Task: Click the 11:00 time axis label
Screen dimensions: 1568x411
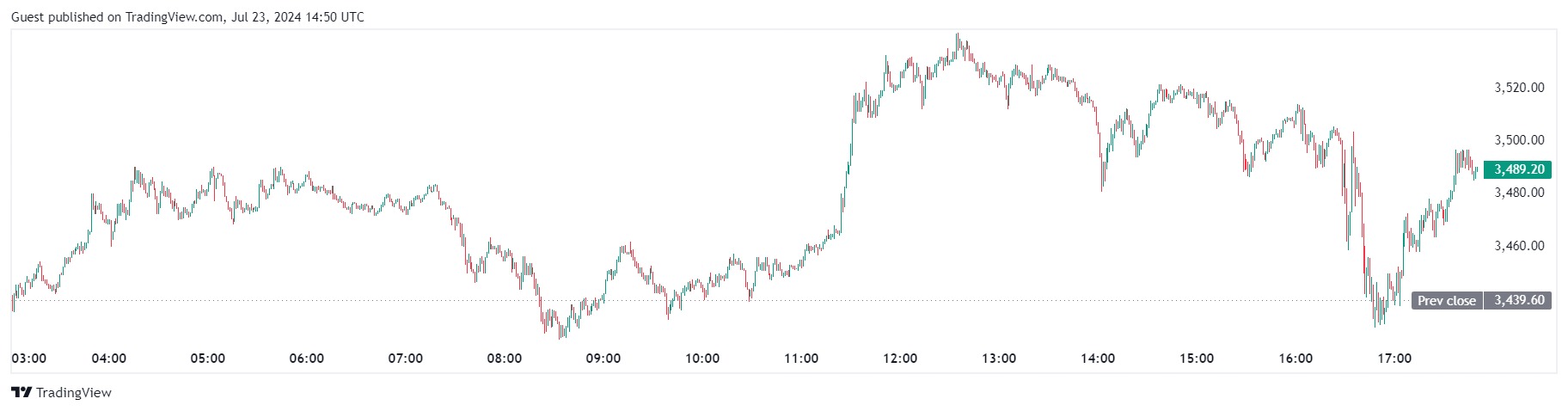Action: pyautogui.click(x=801, y=359)
